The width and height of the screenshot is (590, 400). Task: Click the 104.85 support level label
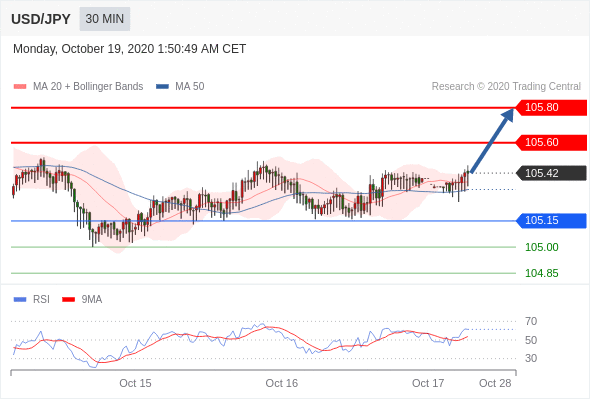click(542, 273)
